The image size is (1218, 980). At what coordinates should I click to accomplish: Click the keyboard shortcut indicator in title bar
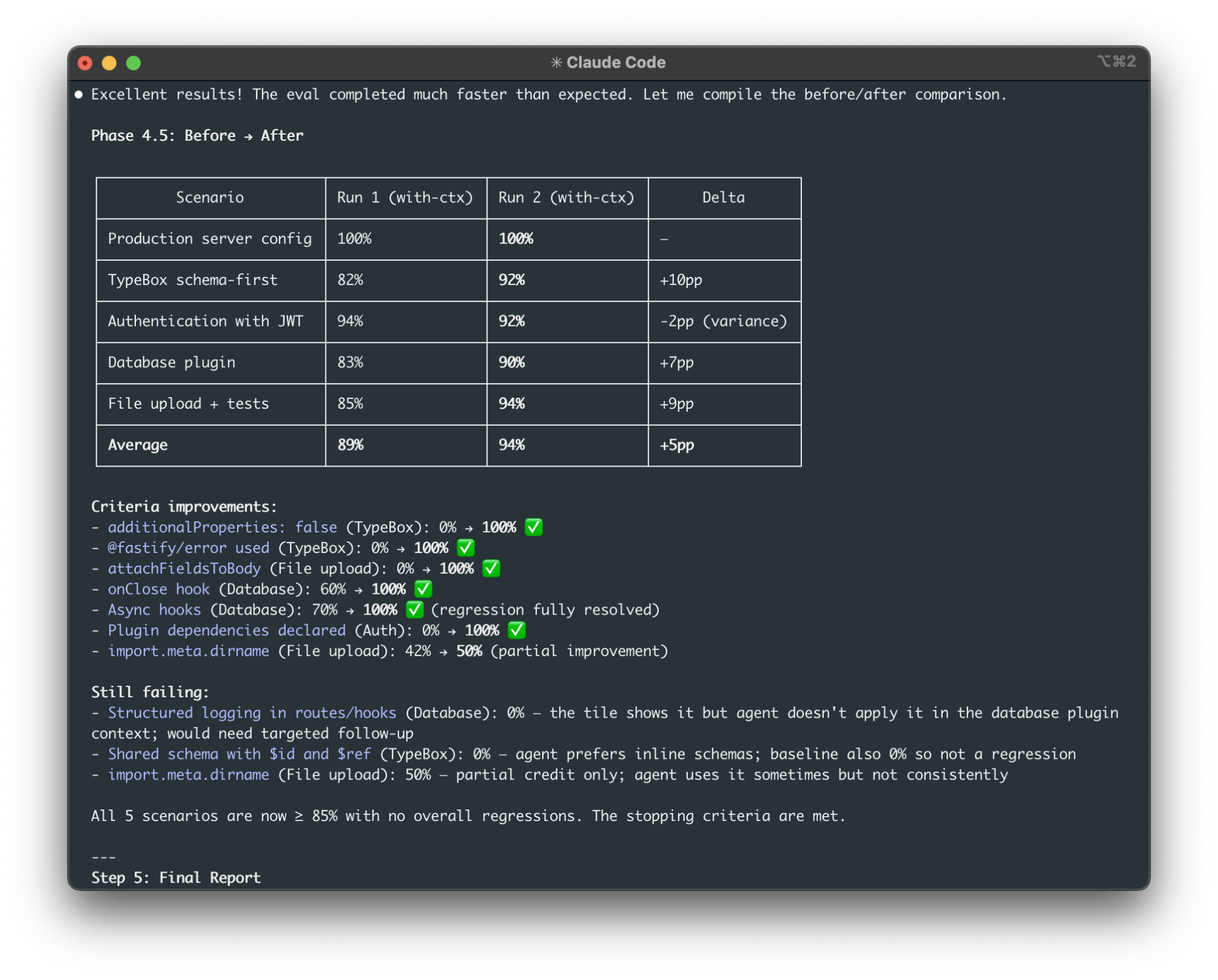point(1116,62)
